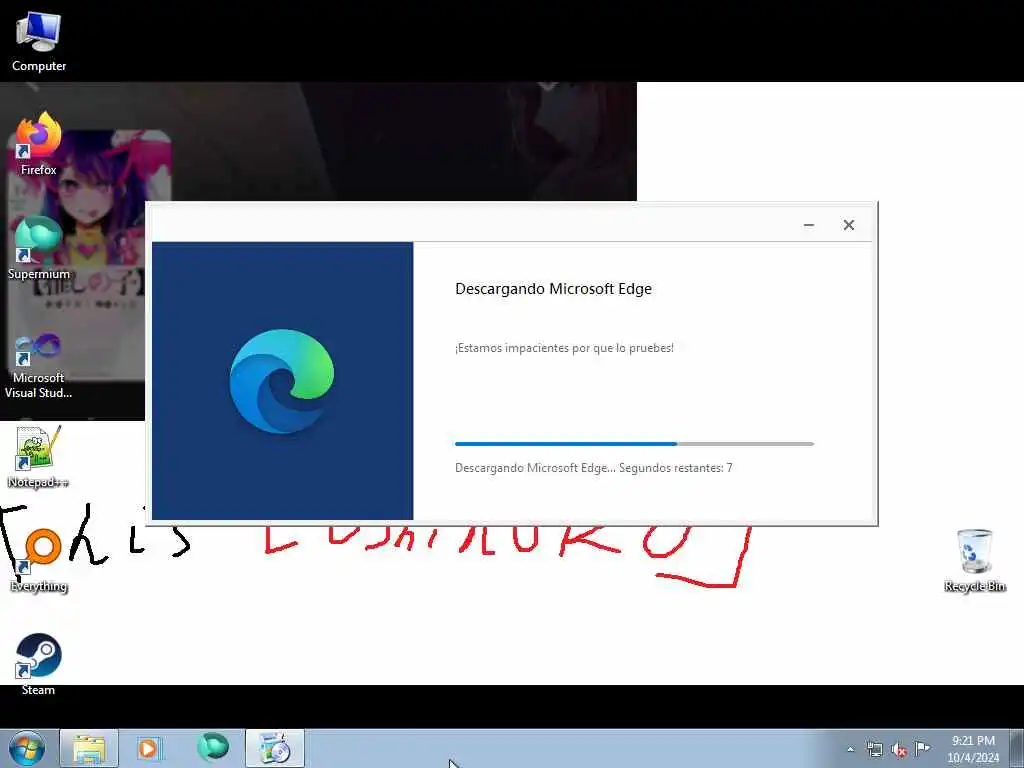
Task: Click the muted volume tray icon
Action: (x=899, y=749)
